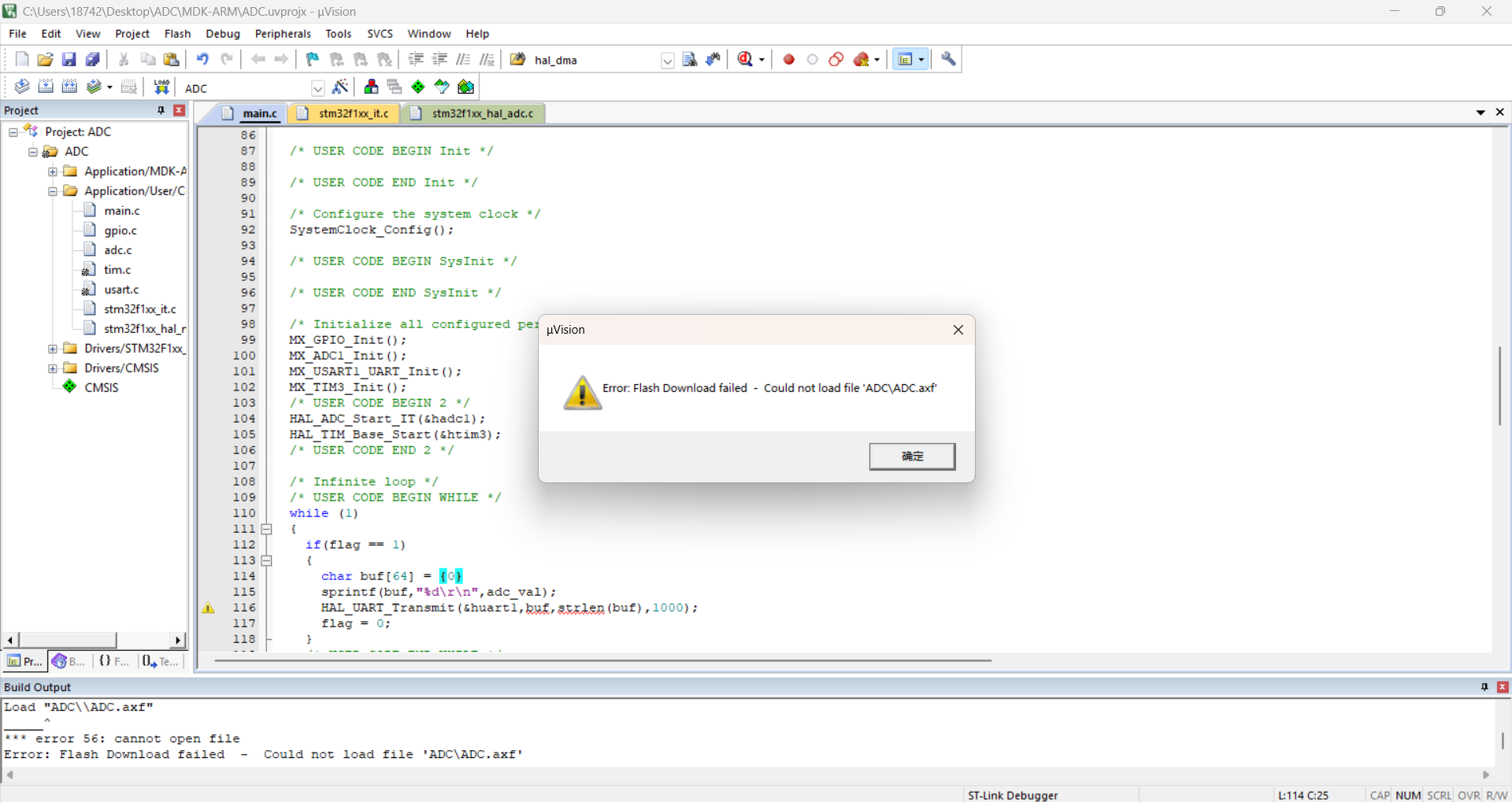Screen dimensions: 1512x802
Task: Collapse the code fold at line 111
Action: point(266,529)
